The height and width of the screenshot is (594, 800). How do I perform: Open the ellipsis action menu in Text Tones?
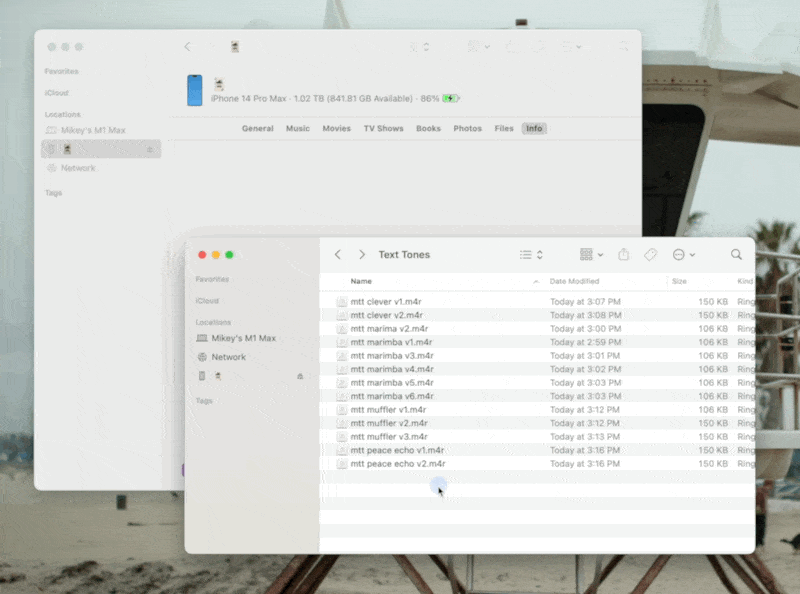tap(684, 255)
